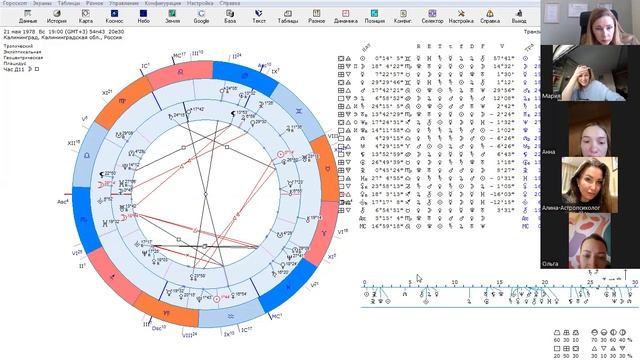Open the Позиция toolbar icon
Viewport: 640px width, 360px height.
tap(374, 16)
